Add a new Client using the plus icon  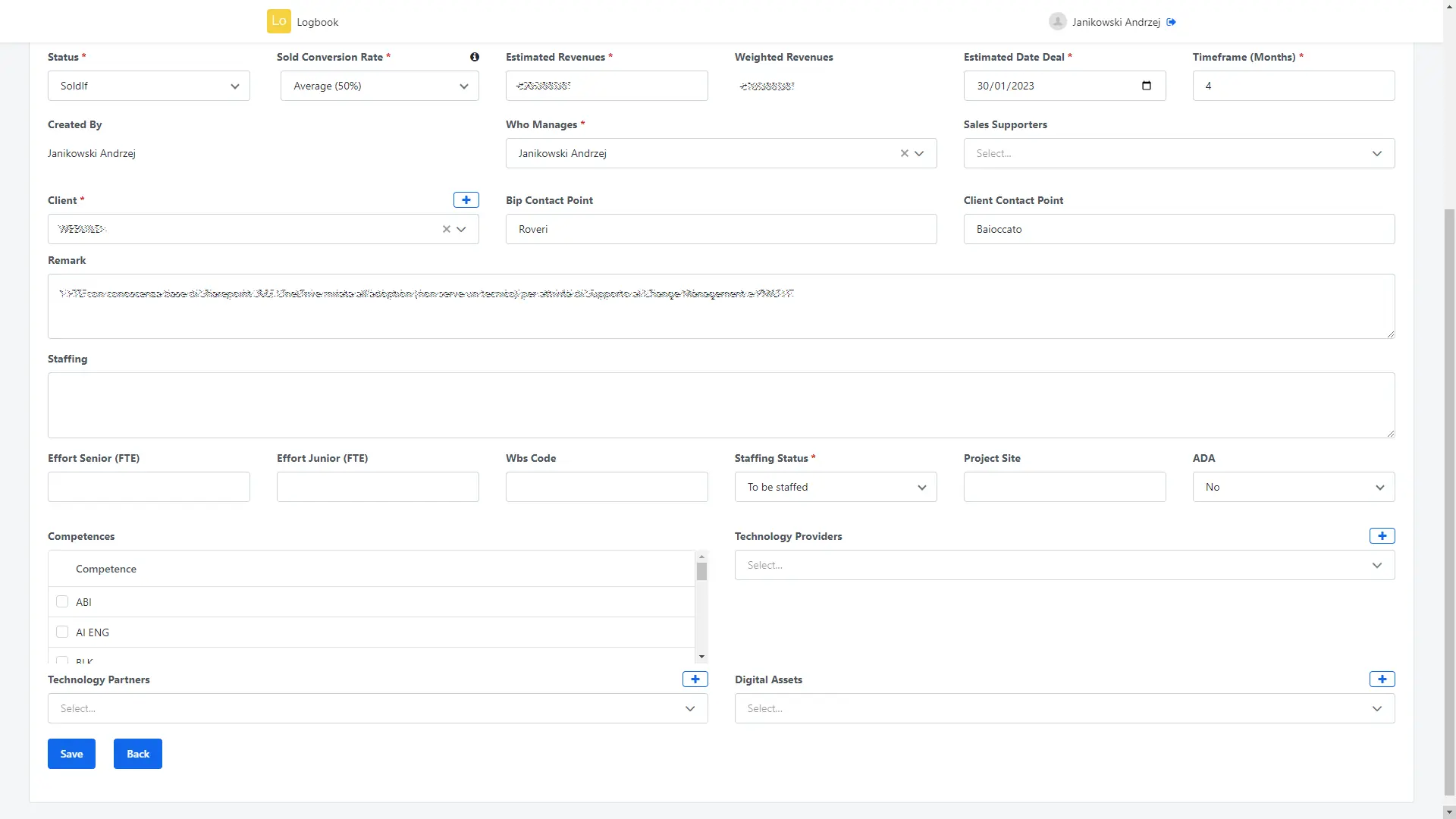click(x=466, y=199)
